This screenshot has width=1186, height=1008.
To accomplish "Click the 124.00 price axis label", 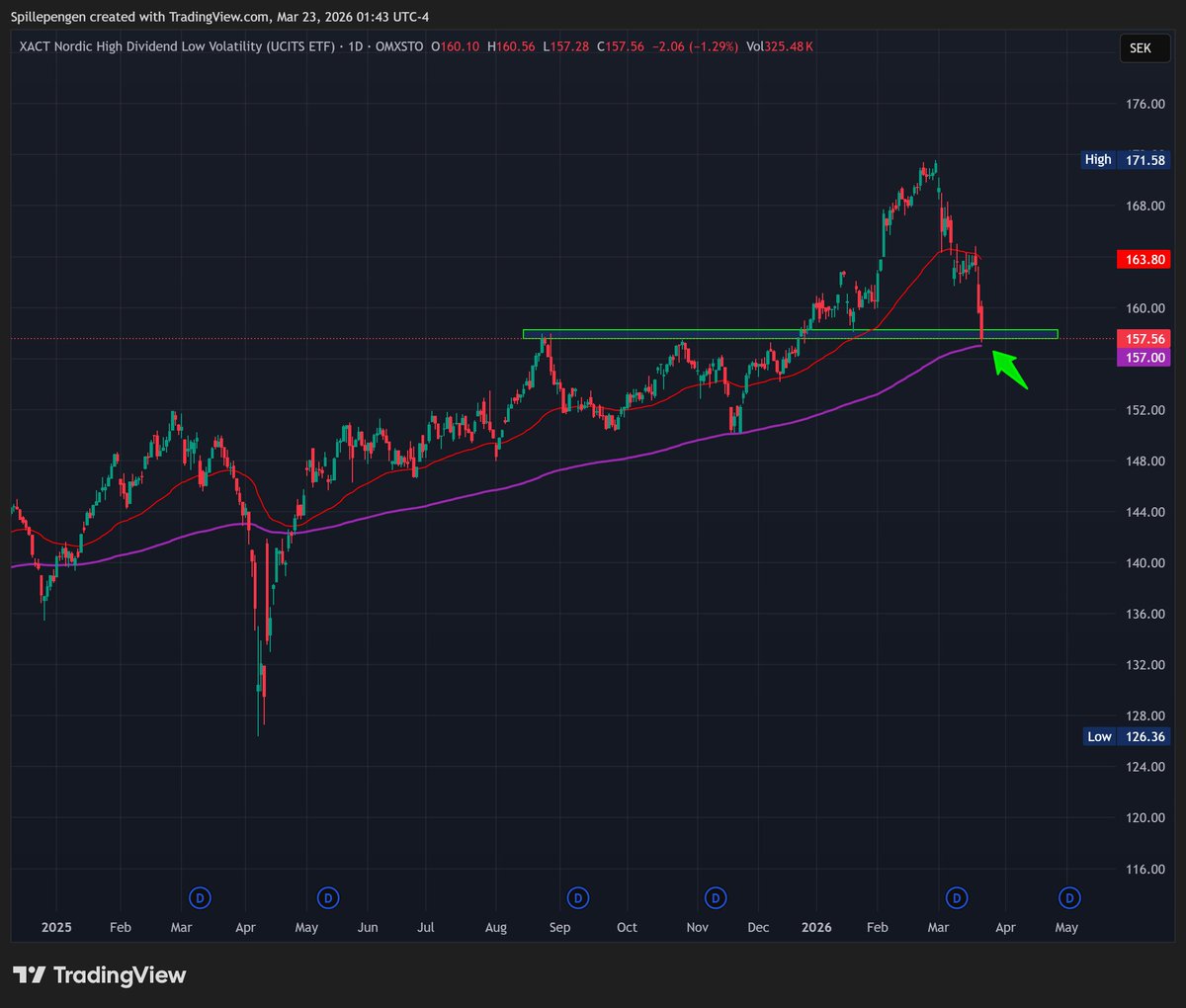I will click(1144, 767).
